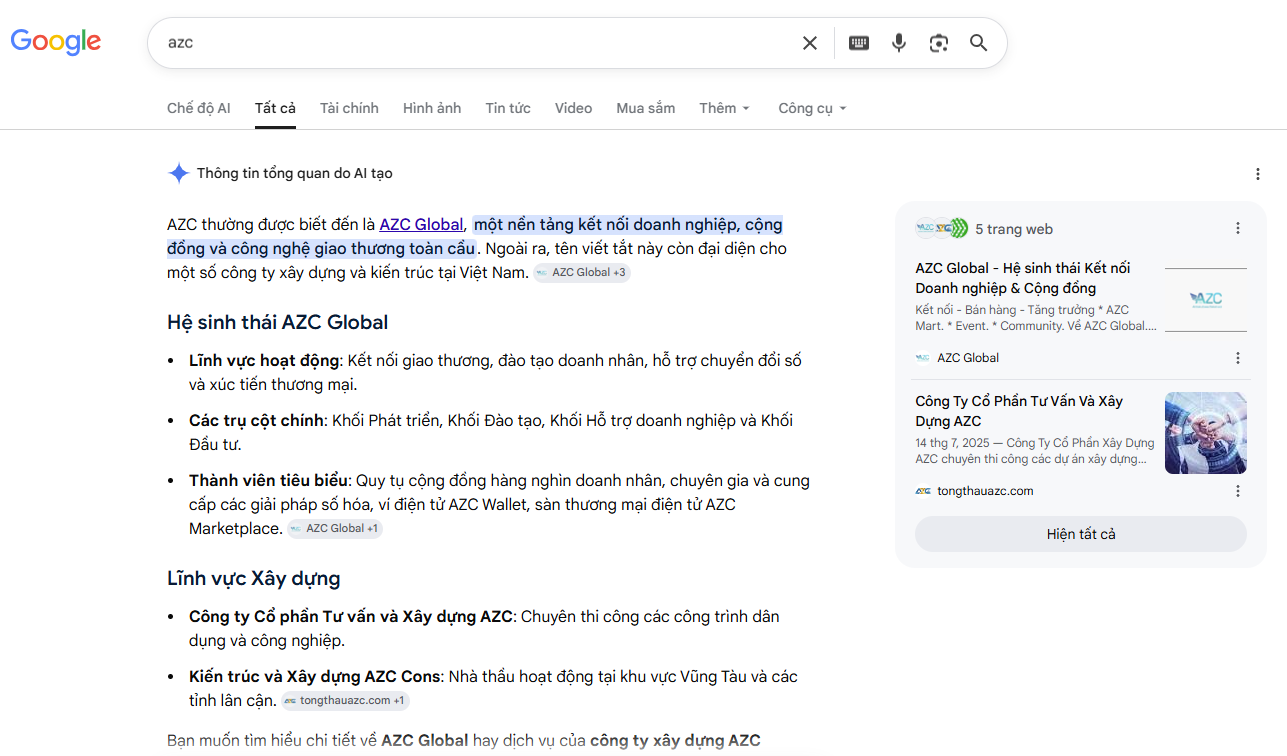Open options menu for AZC Global source
Image resolution: width=1287 pixels, height=756 pixels.
1238,358
